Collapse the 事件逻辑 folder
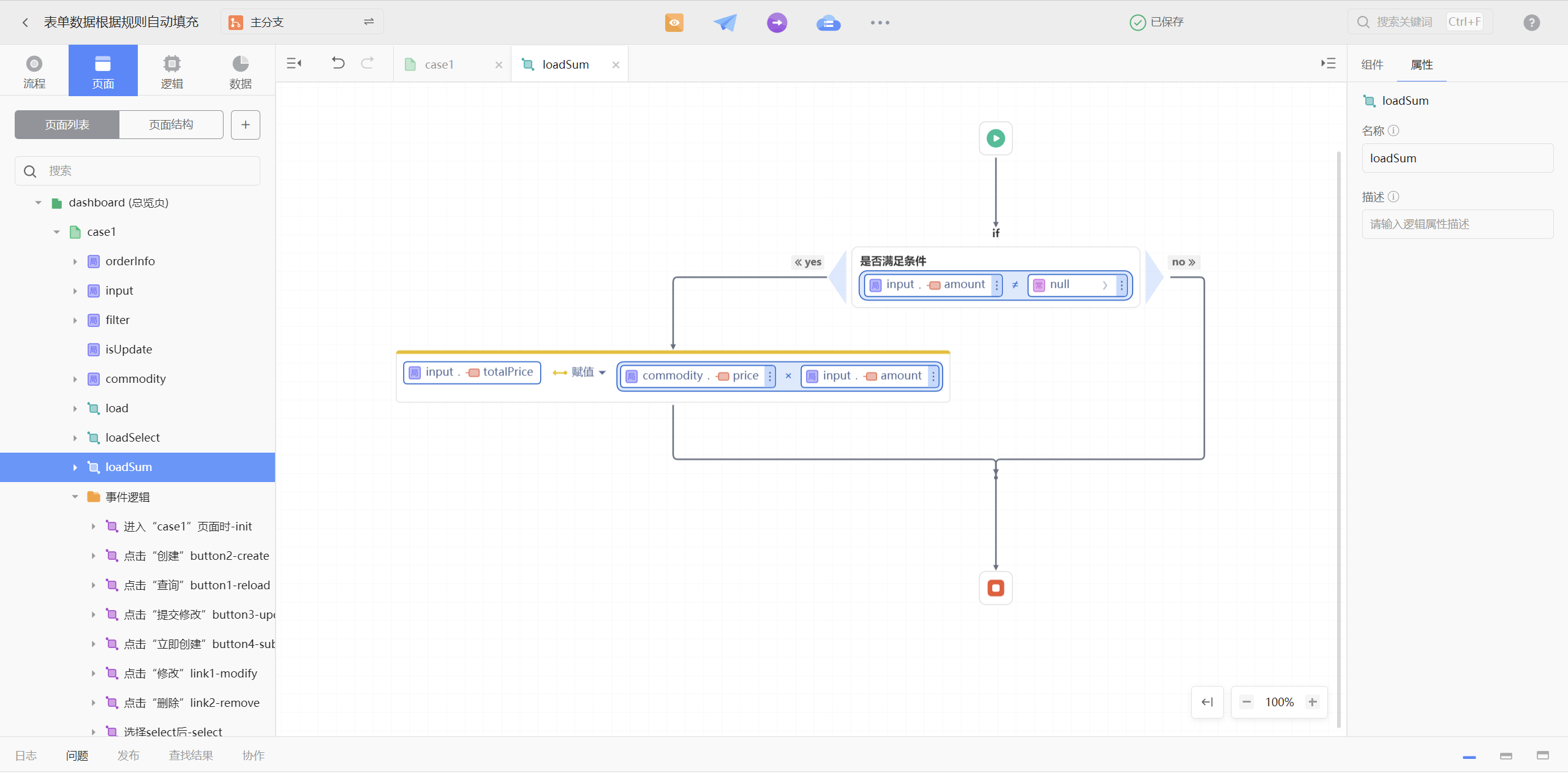The height and width of the screenshot is (773, 1568). [x=75, y=497]
